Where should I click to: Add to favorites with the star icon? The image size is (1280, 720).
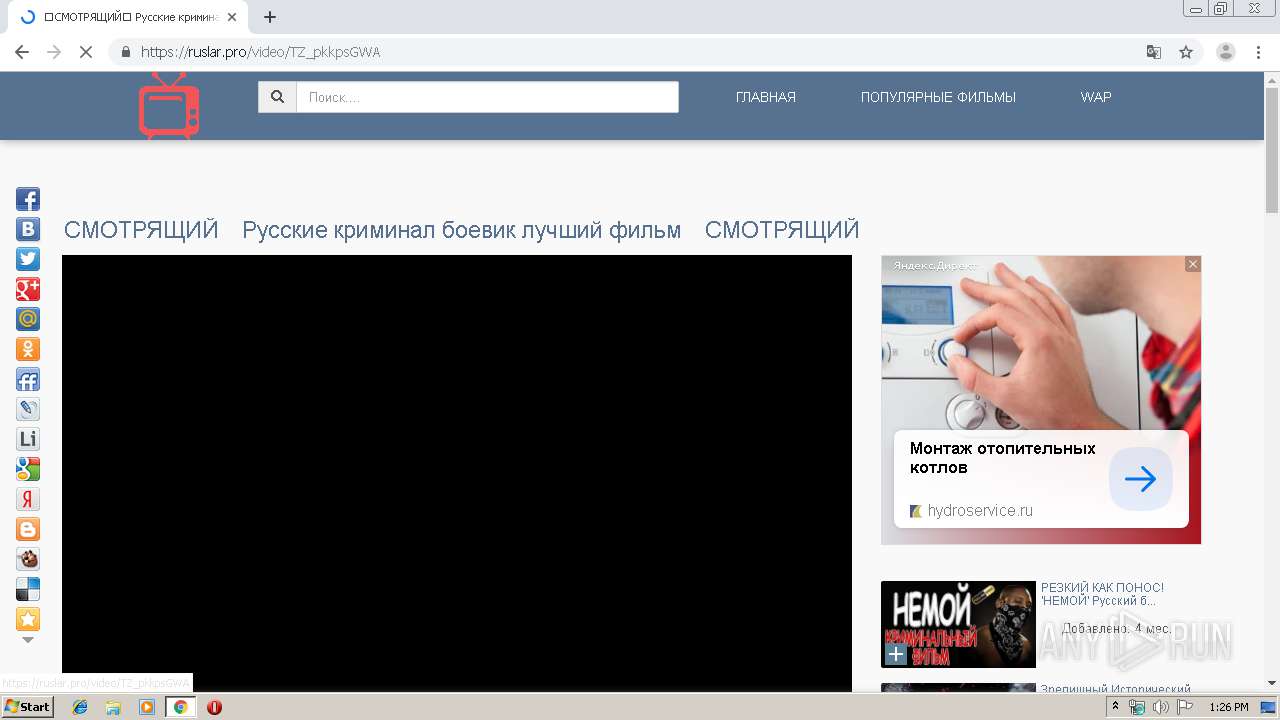(28, 619)
